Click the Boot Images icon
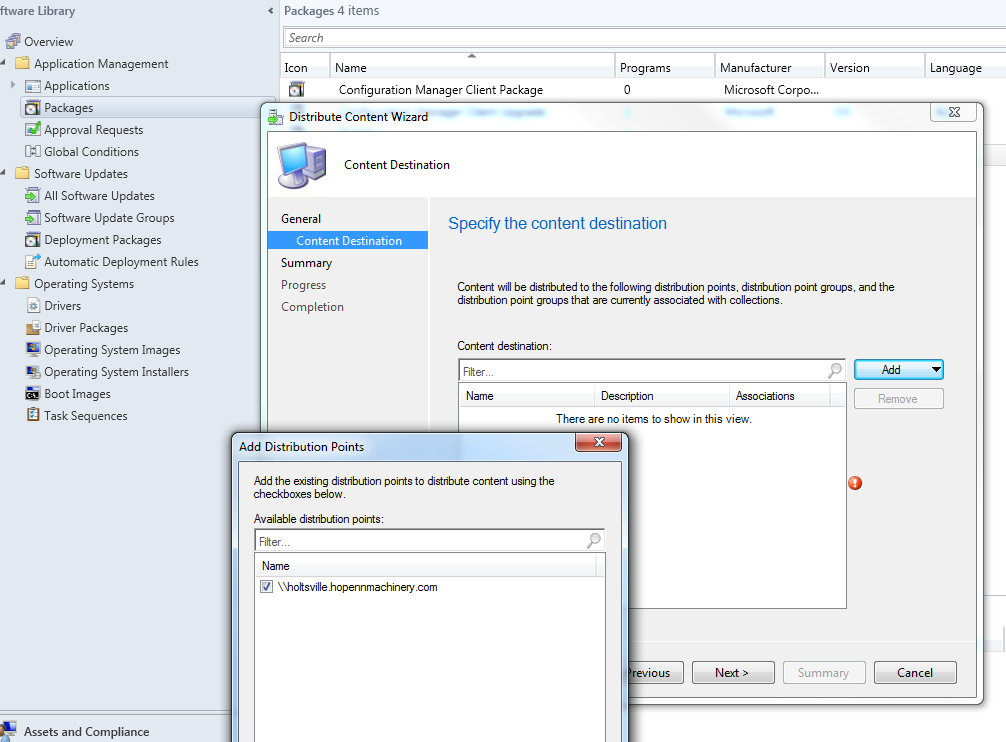 coord(35,393)
